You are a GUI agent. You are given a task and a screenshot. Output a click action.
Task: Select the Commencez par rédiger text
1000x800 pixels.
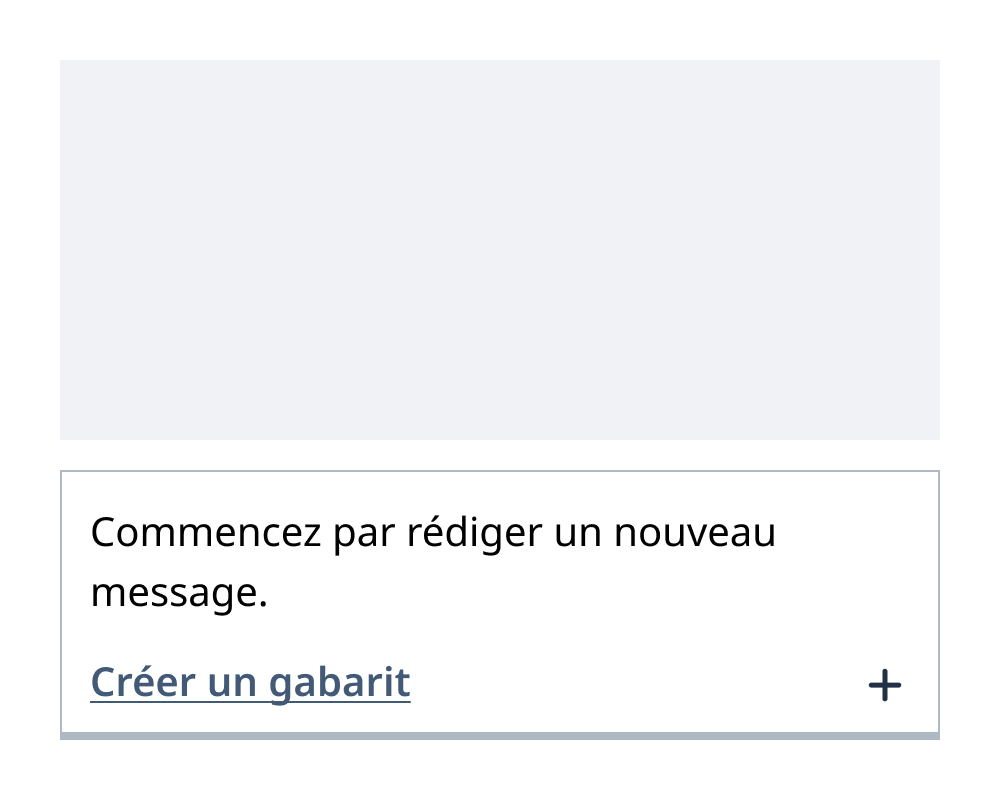433,532
